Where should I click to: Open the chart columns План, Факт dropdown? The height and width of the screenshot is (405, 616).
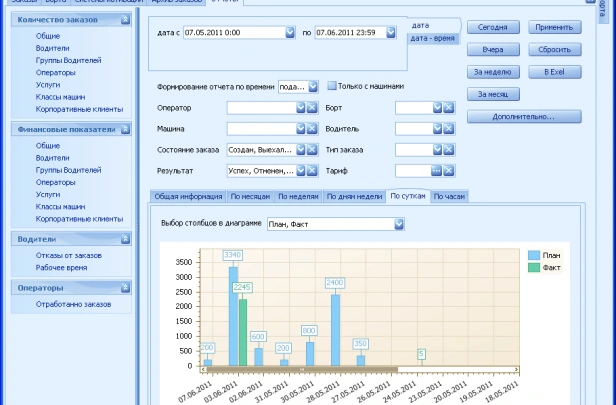click(x=399, y=224)
